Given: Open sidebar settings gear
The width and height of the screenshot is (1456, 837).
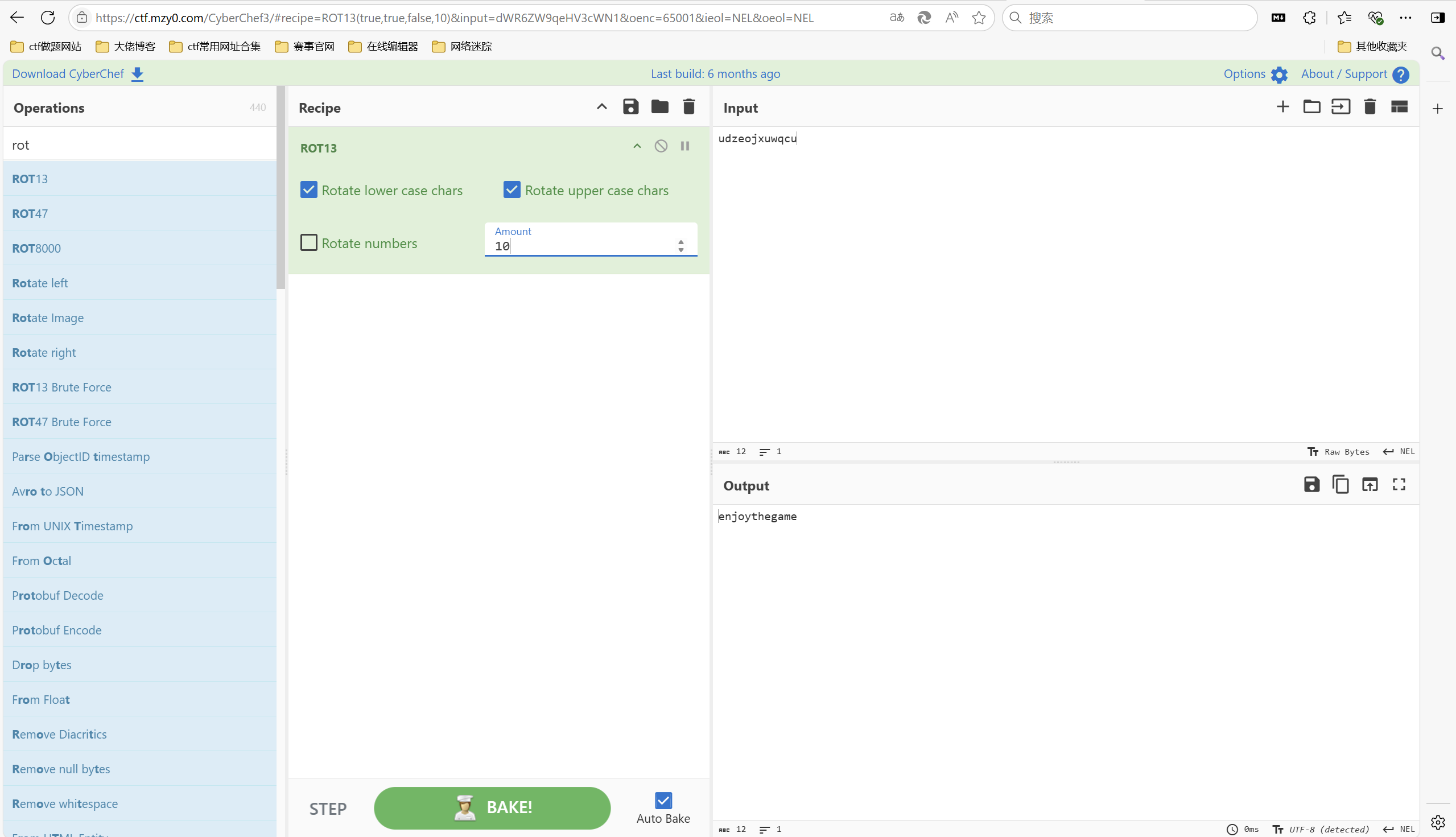Looking at the screenshot, I should point(1438,822).
